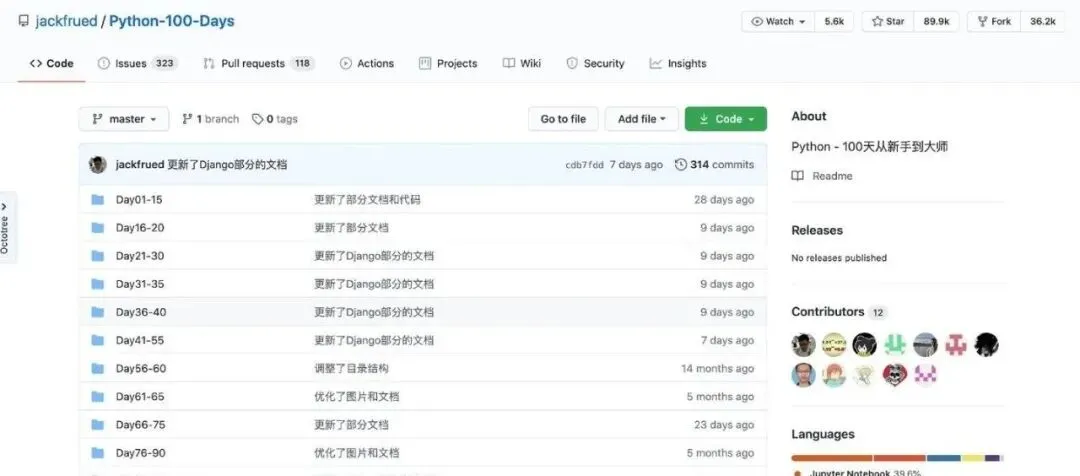The height and width of the screenshot is (476, 1080).
Task: Click the Day41-55 folder name
Action: (x=140, y=340)
